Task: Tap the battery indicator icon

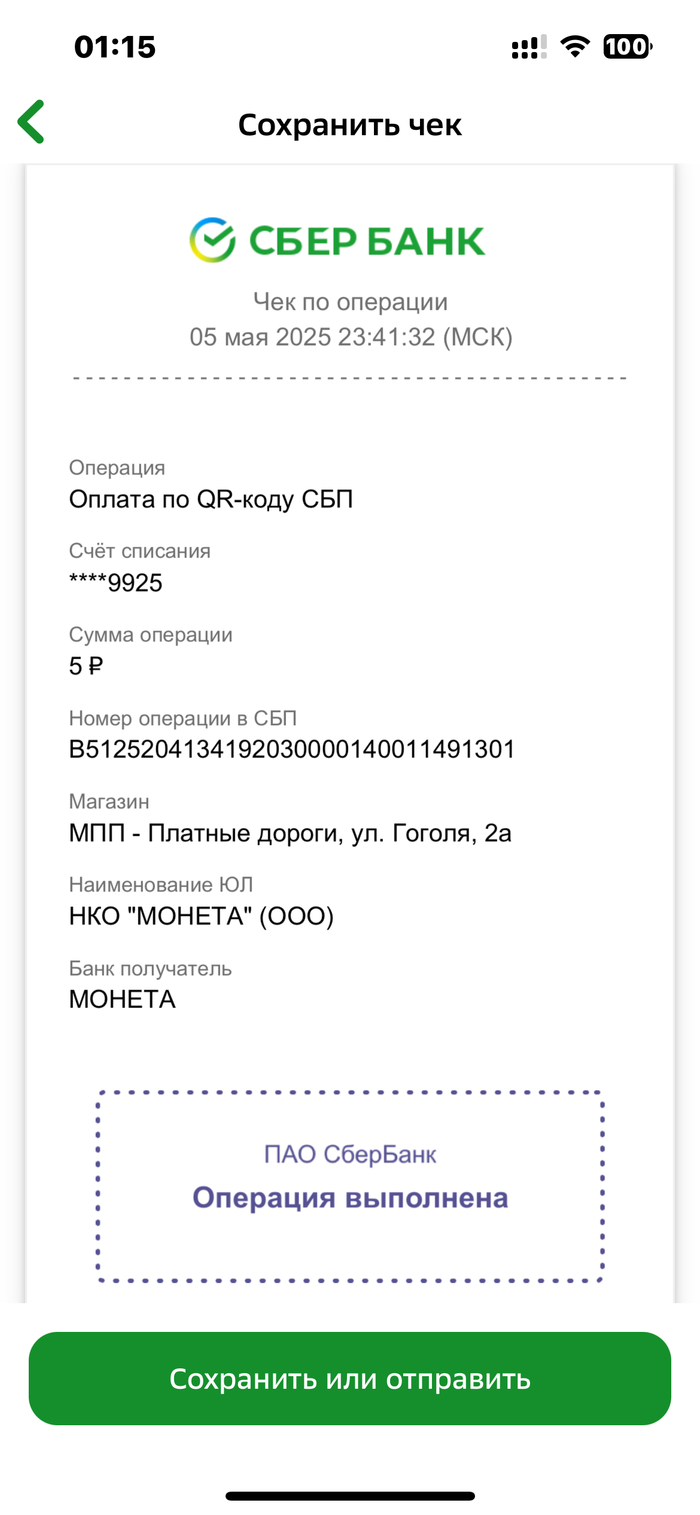Action: (x=627, y=46)
